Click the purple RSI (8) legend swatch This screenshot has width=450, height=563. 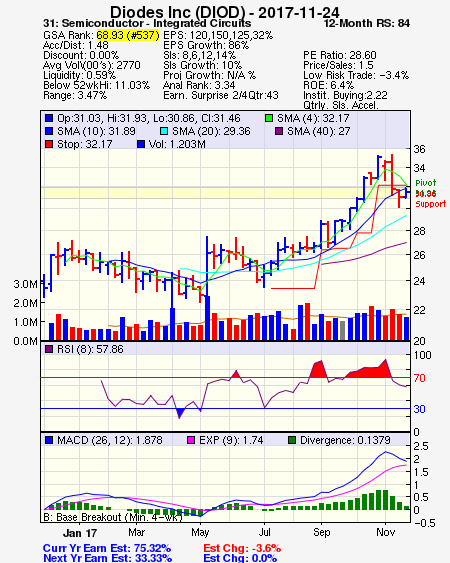pos(49,349)
